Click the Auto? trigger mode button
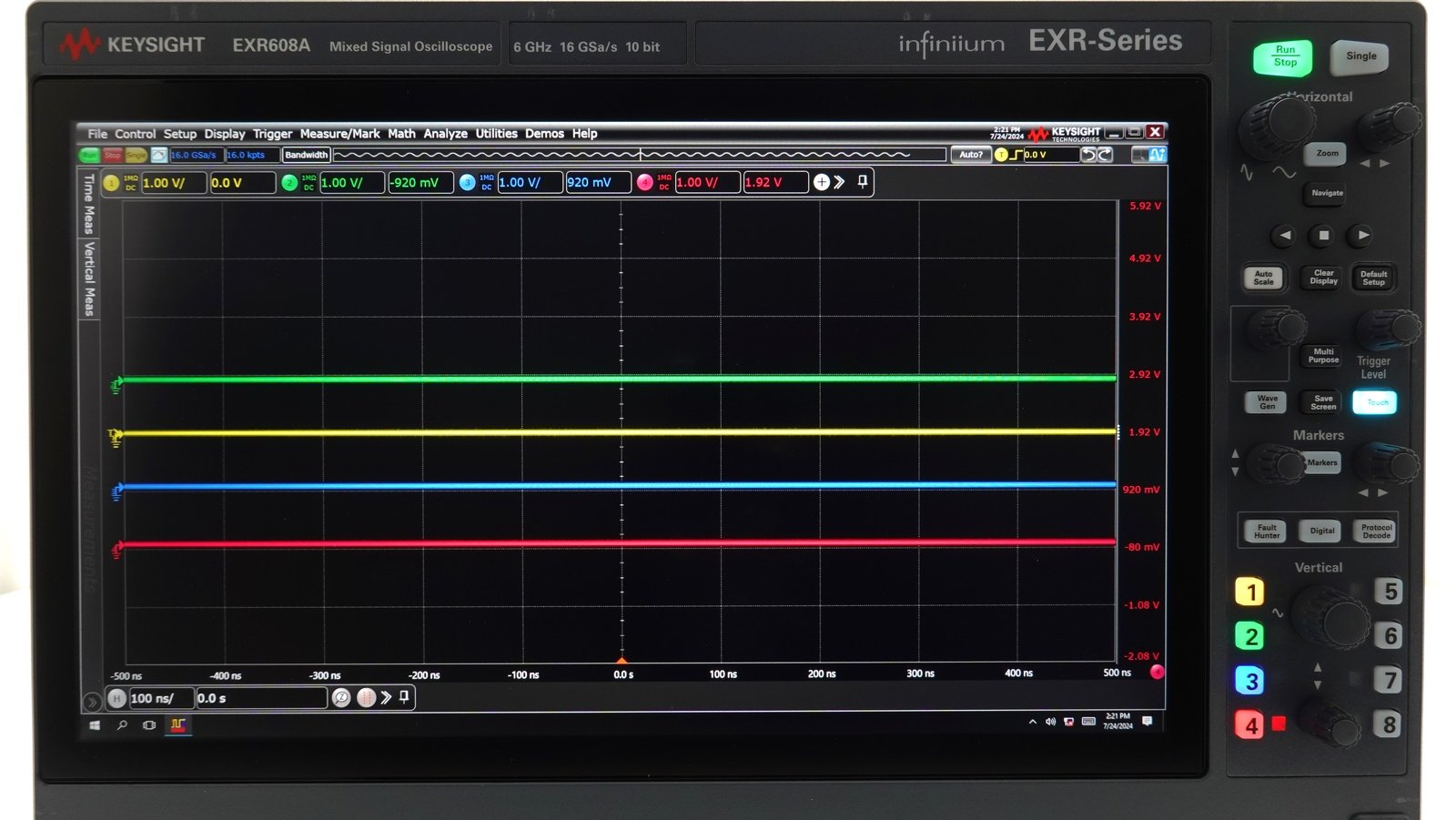The width and height of the screenshot is (1456, 820). click(971, 155)
